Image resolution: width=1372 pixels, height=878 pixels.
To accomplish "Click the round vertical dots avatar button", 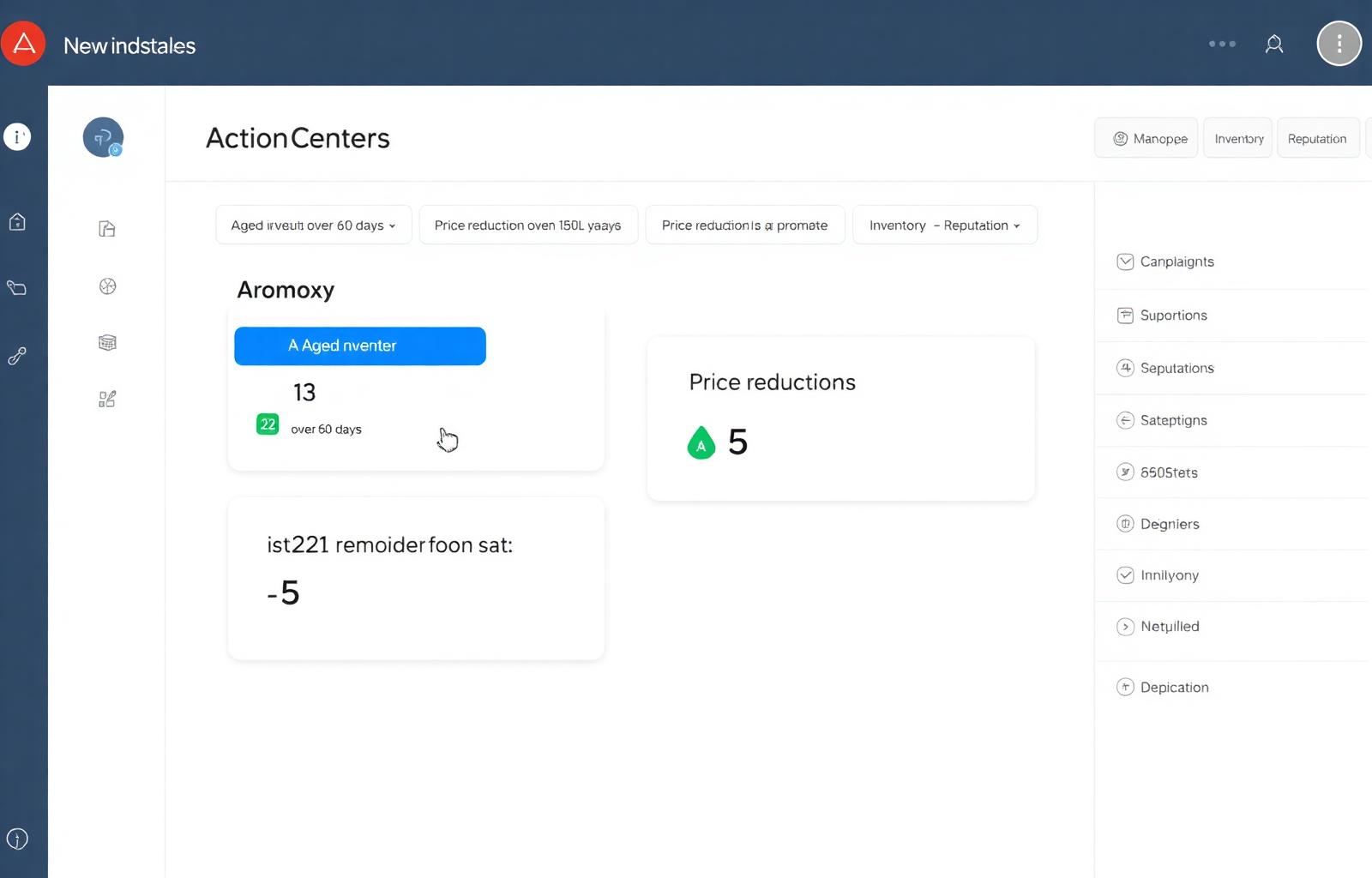I will tap(1339, 44).
